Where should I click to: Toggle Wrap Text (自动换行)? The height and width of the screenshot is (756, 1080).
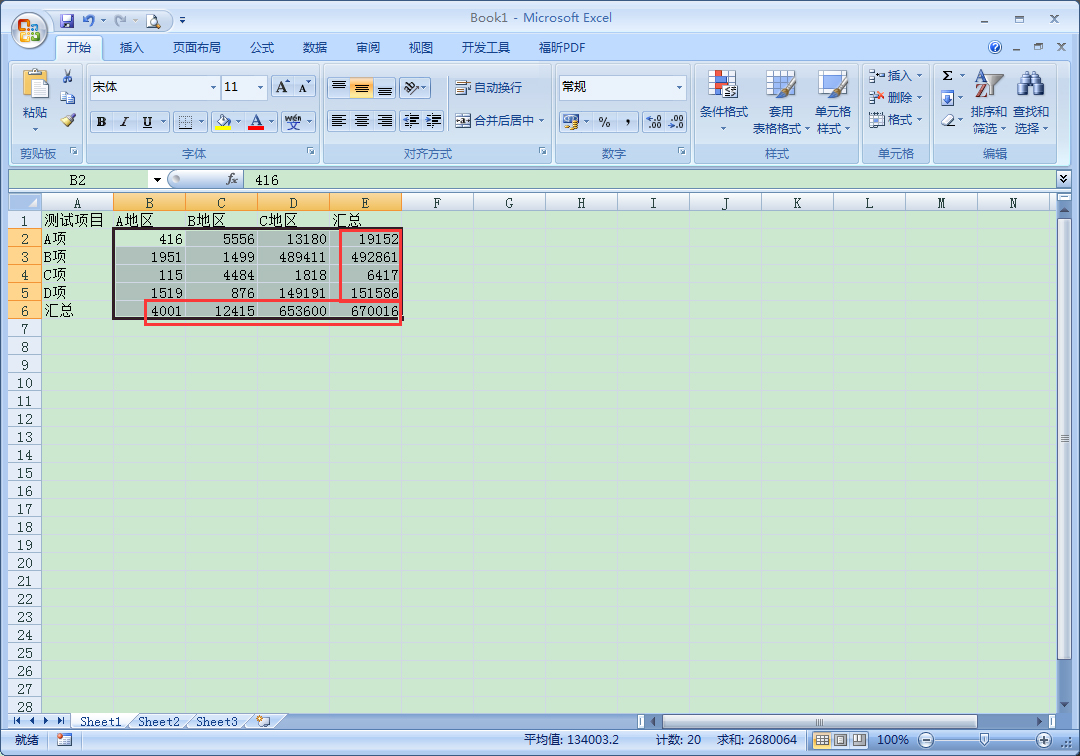488,87
